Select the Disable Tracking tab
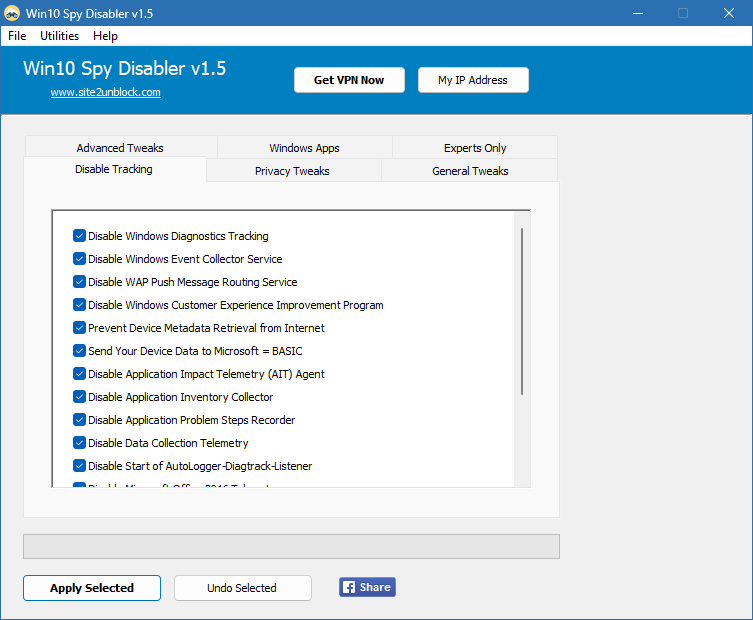This screenshot has height=620, width=753. point(114,169)
